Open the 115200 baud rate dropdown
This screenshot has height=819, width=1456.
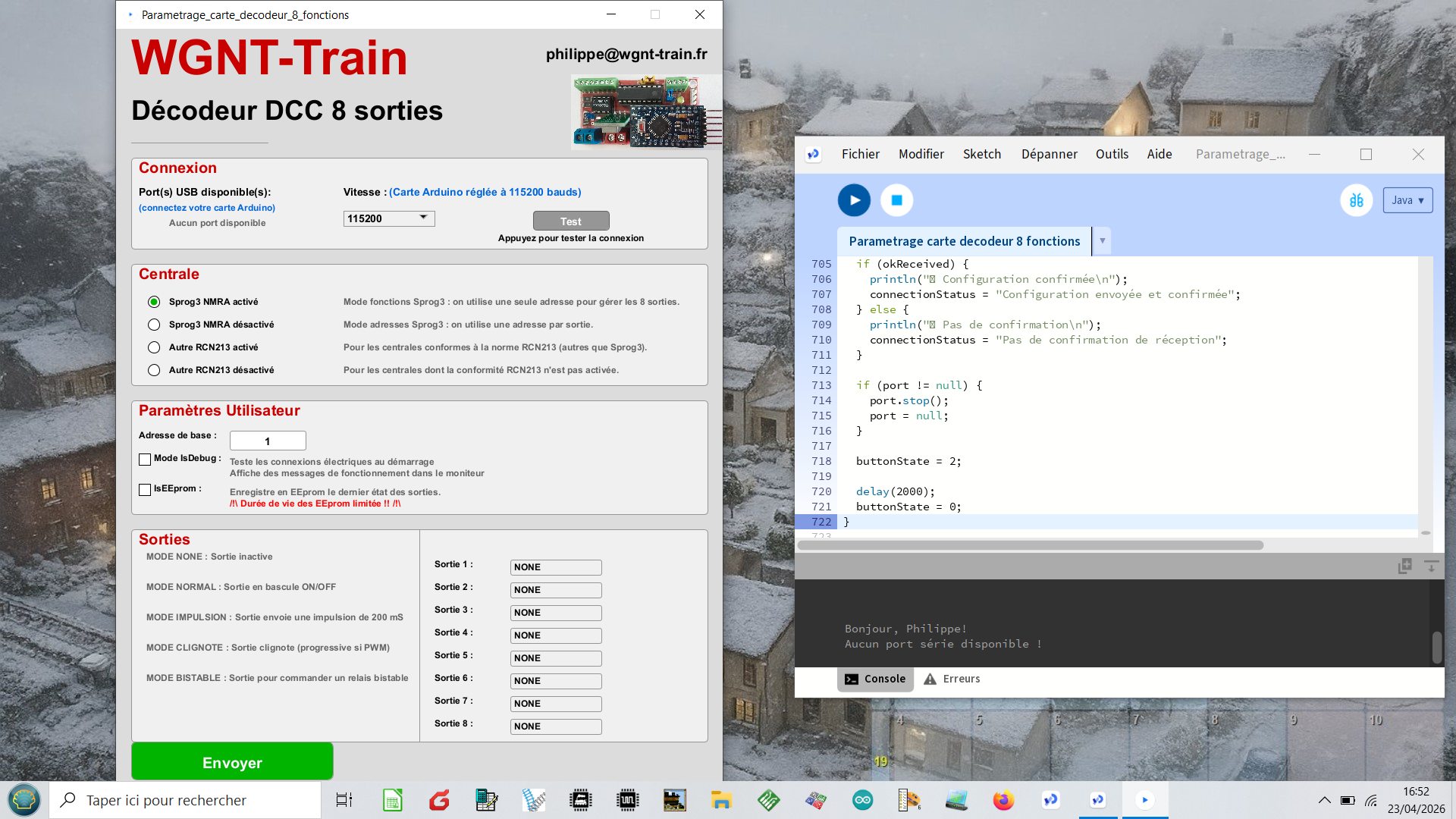click(x=389, y=218)
